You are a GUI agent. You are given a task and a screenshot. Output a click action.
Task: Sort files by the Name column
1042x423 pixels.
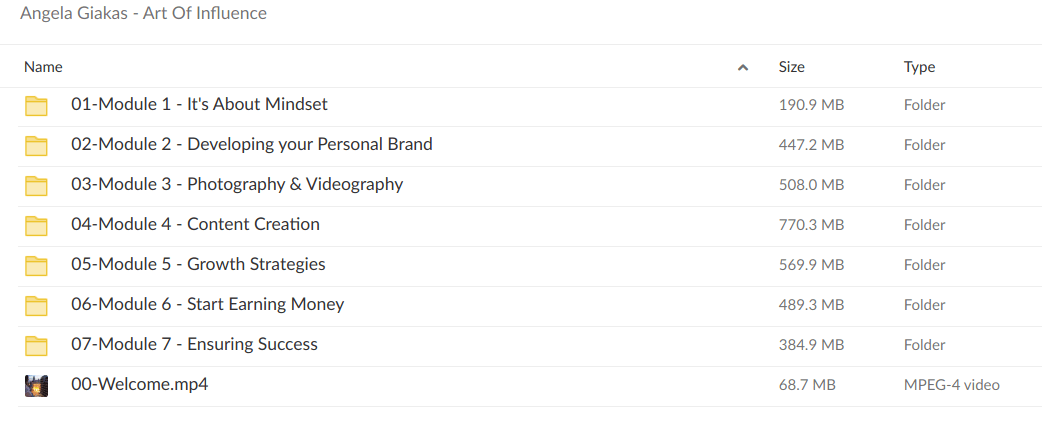tap(43, 67)
